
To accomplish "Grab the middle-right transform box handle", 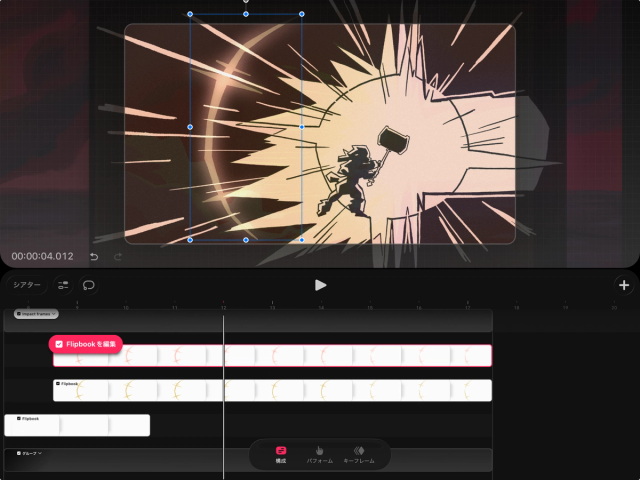I will [302, 127].
